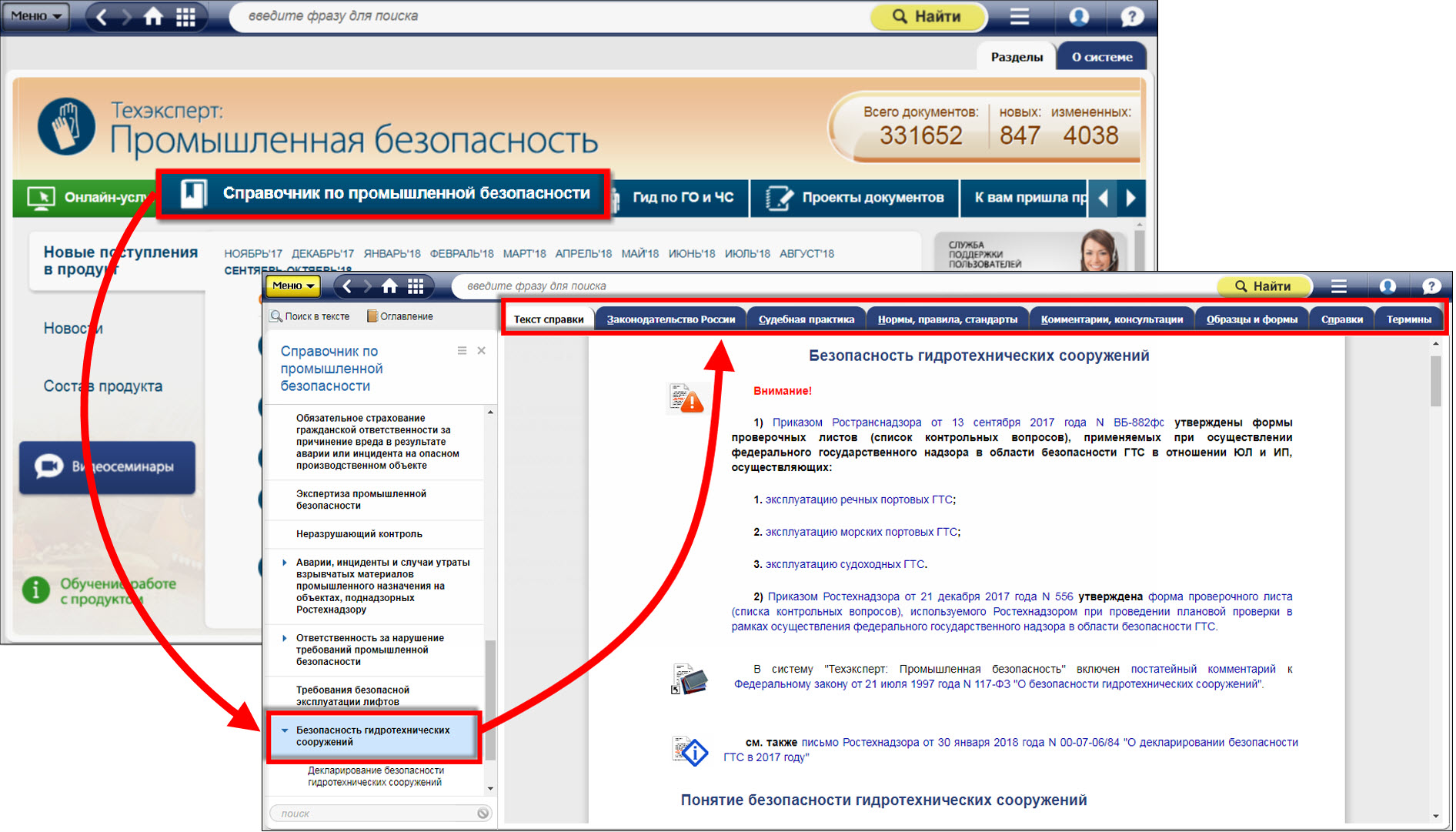Open the sidebar panel options list icon
1456x832 pixels.
(x=462, y=351)
